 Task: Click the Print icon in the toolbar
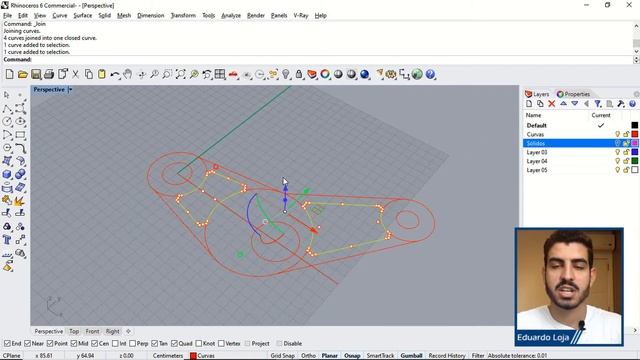pyautogui.click(x=49, y=74)
